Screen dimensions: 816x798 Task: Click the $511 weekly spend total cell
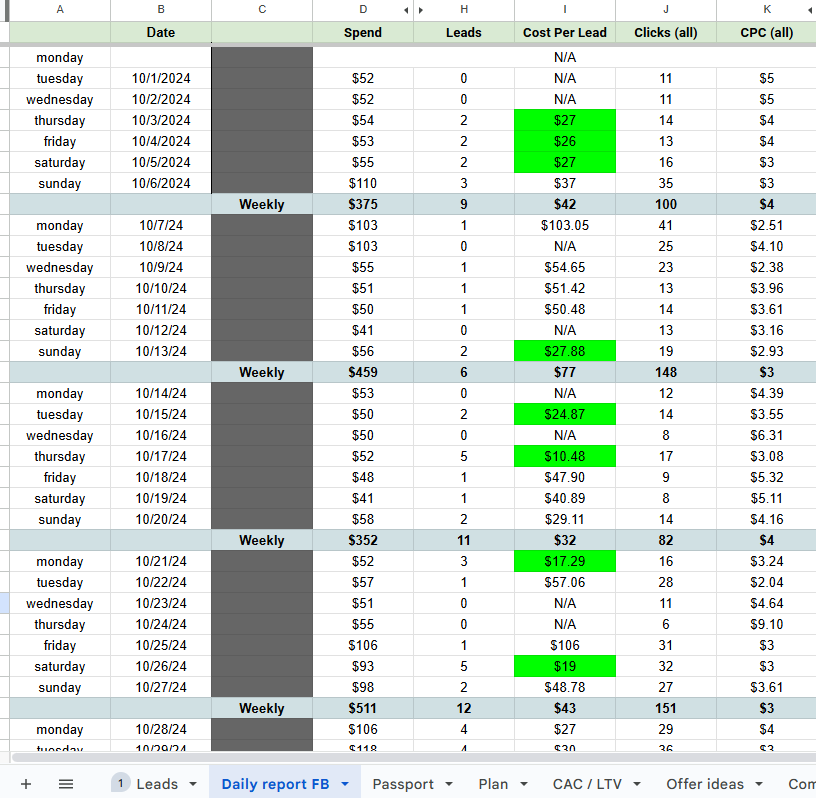[x=362, y=709]
